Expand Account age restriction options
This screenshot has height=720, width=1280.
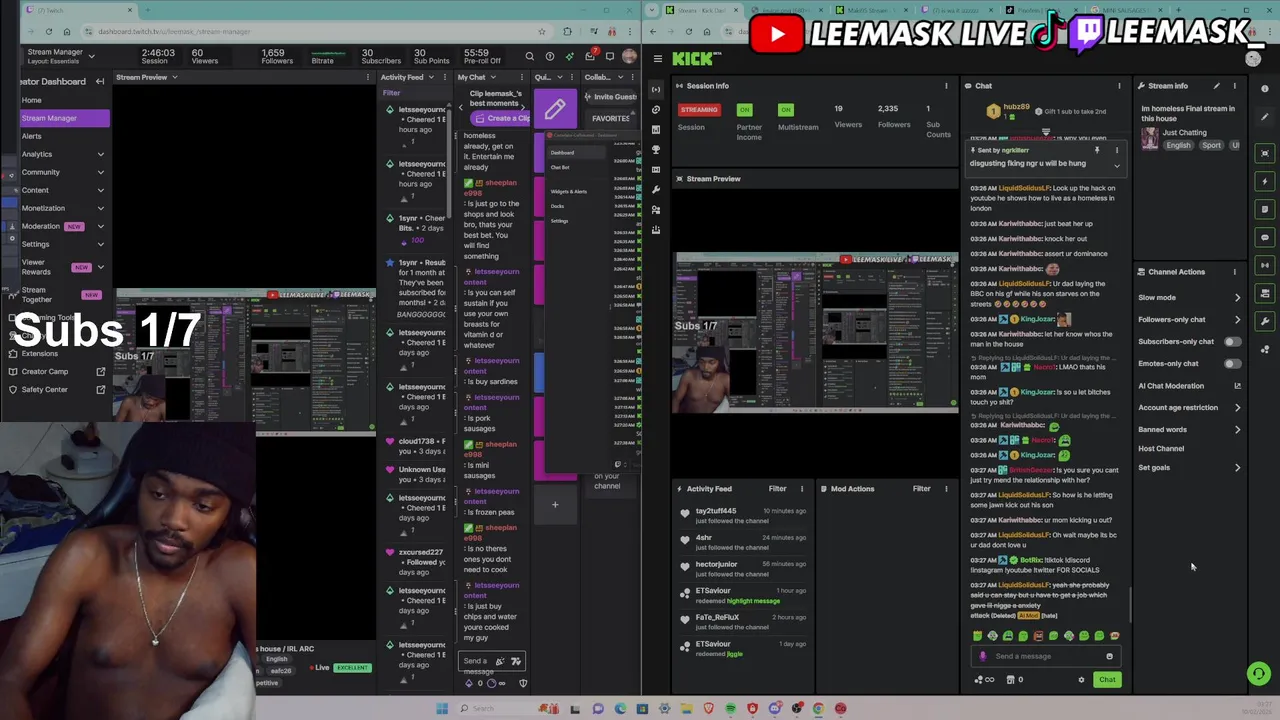point(1237,408)
